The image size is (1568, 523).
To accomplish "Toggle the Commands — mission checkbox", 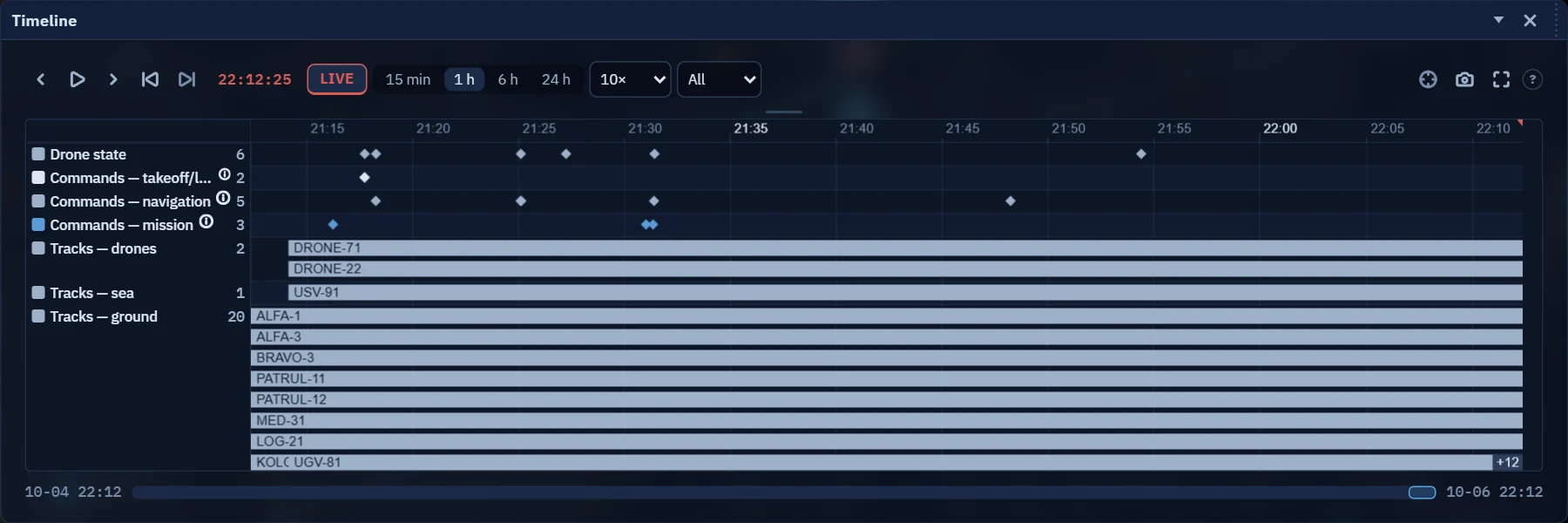I will point(38,225).
